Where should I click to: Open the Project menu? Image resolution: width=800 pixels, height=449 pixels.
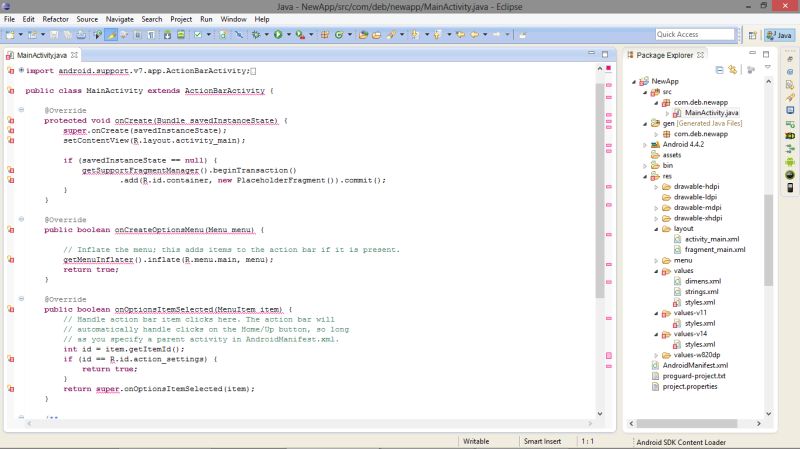tap(181, 19)
